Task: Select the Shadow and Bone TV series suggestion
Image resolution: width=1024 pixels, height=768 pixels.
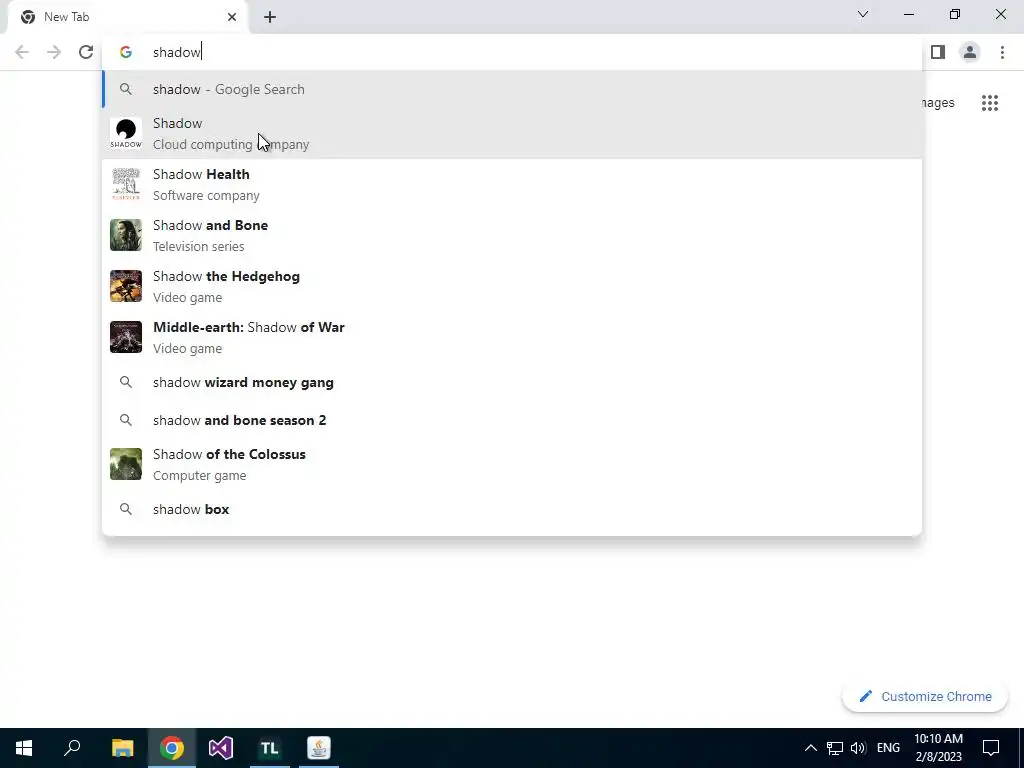Action: (x=512, y=235)
